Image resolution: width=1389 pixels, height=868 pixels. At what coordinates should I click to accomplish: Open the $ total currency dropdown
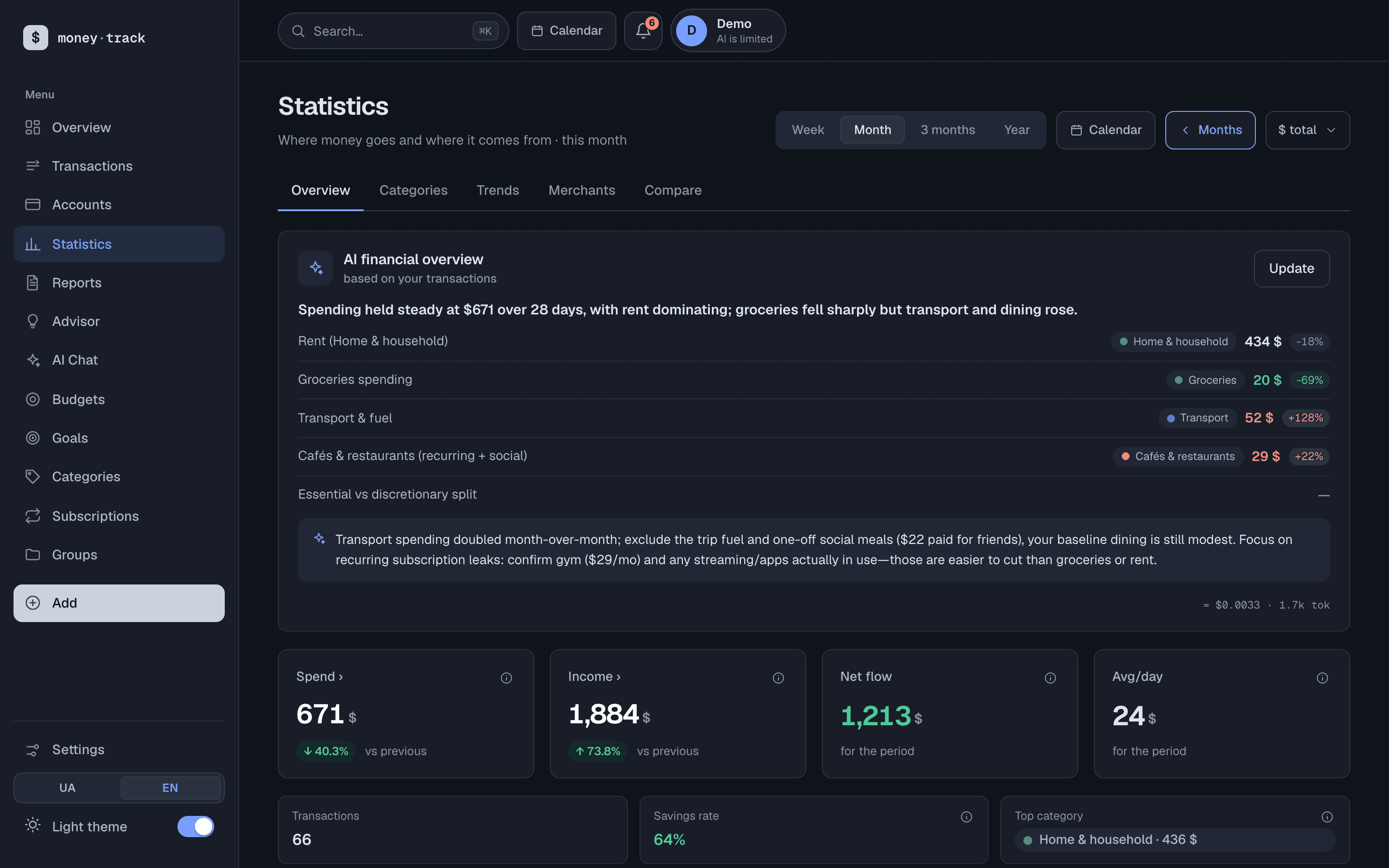pyautogui.click(x=1307, y=130)
